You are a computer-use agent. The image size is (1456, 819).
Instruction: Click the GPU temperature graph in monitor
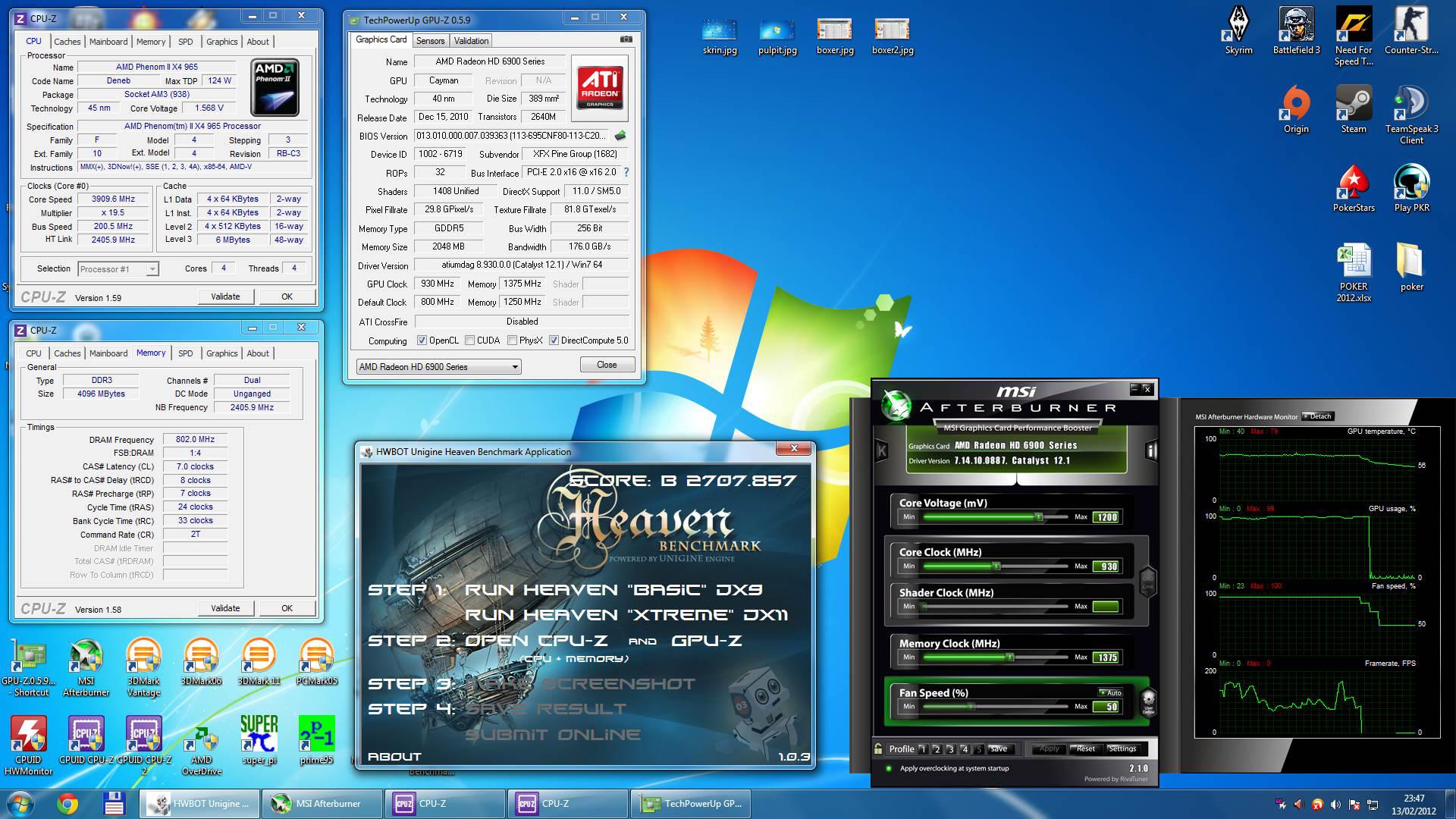coord(1316,469)
